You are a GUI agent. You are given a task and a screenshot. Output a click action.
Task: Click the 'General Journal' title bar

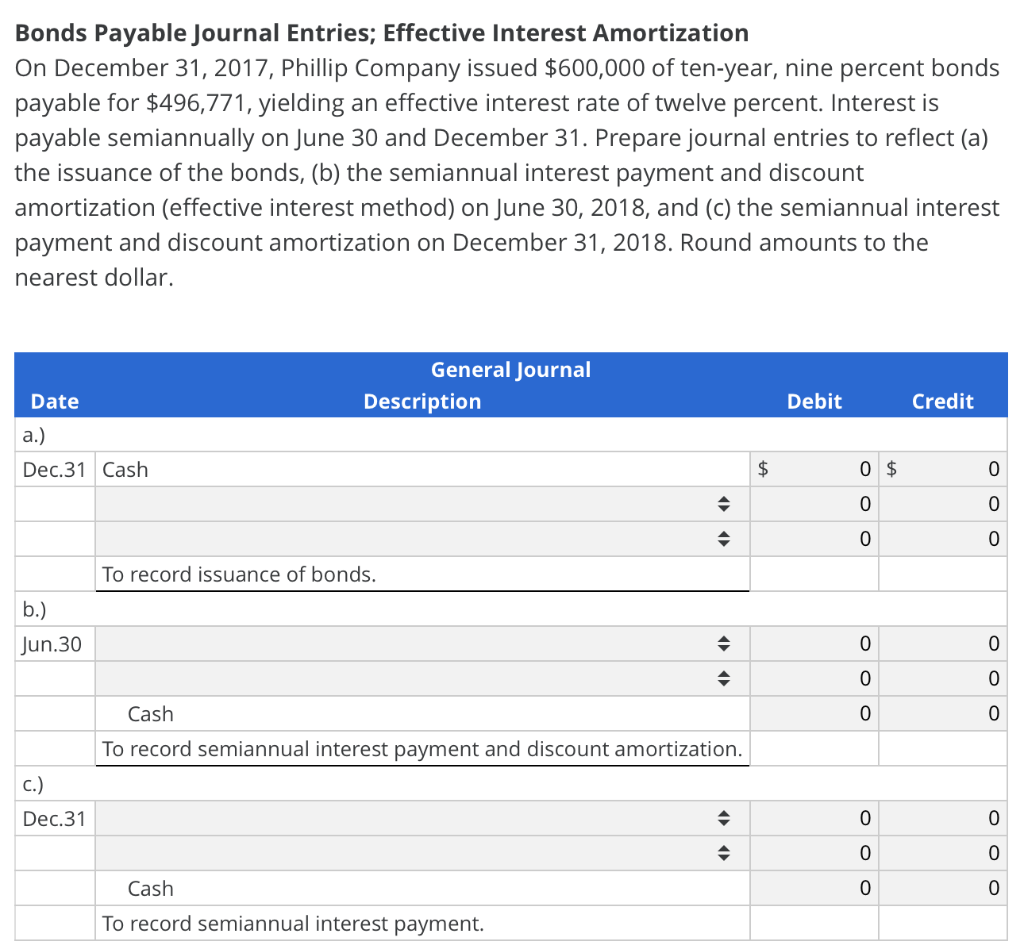coord(510,369)
